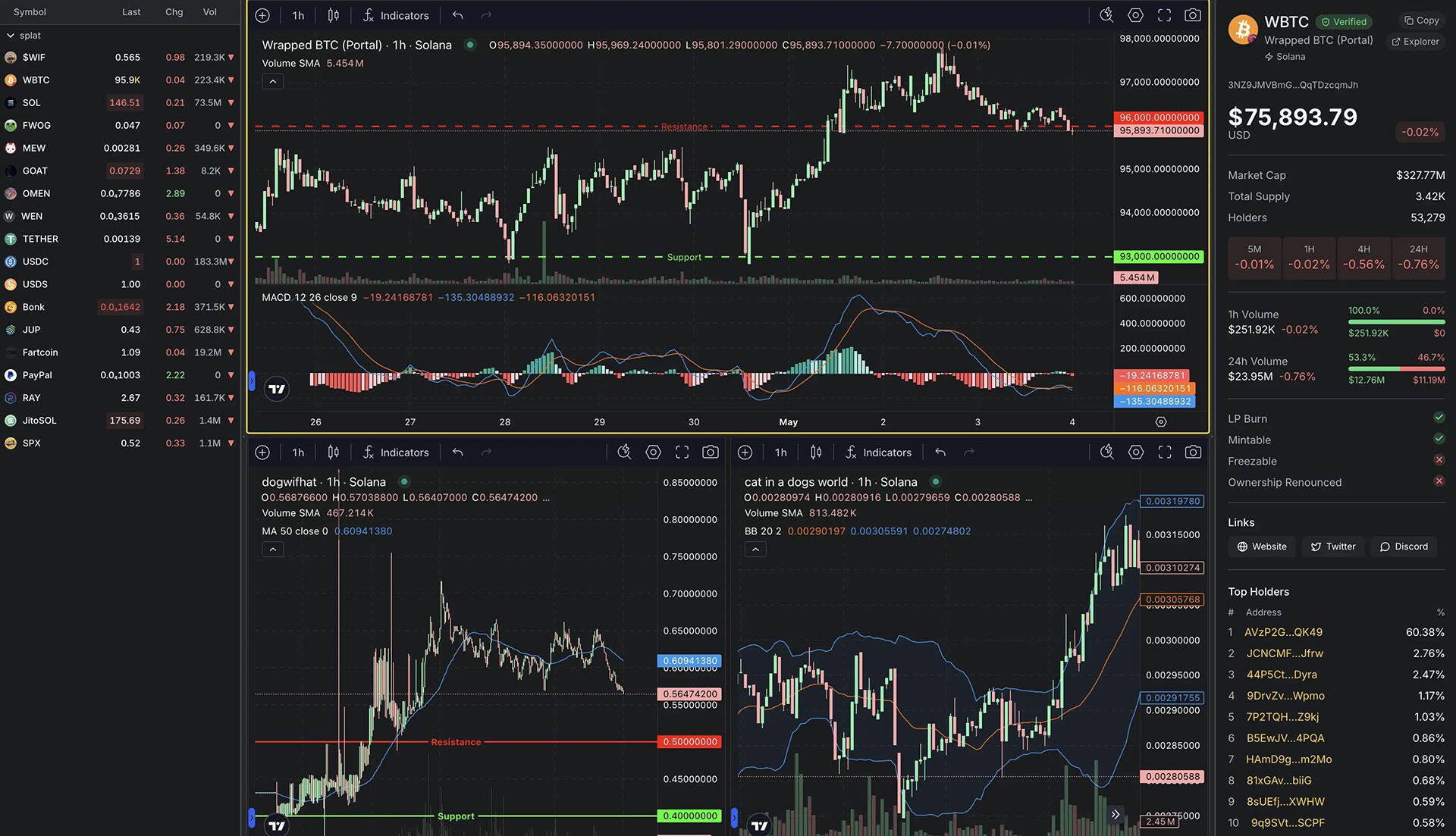Enter fullscreen for cat in a dogs world chart
This screenshot has width=1456, height=836.
tap(1164, 452)
